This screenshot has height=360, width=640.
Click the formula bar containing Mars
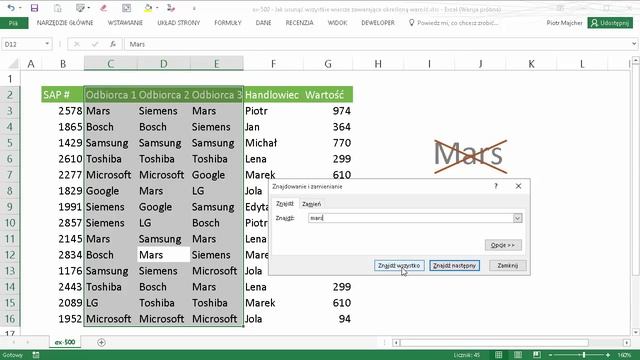377,44
